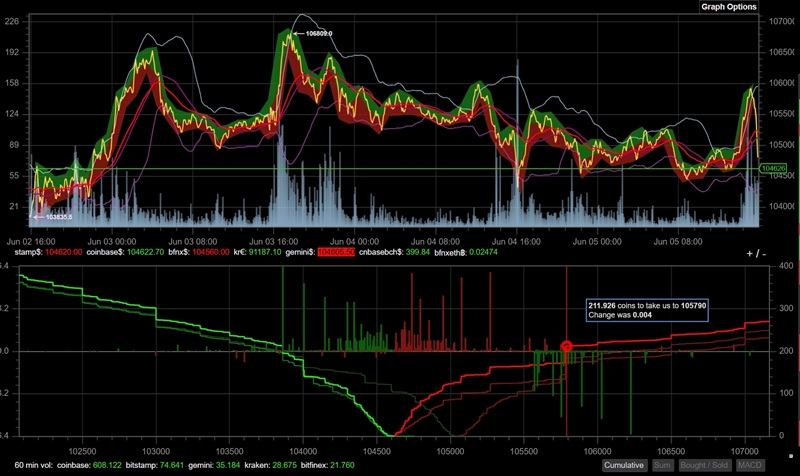This screenshot has height=476, width=800.
Task: Switch on the MACD indicator
Action: 747,466
